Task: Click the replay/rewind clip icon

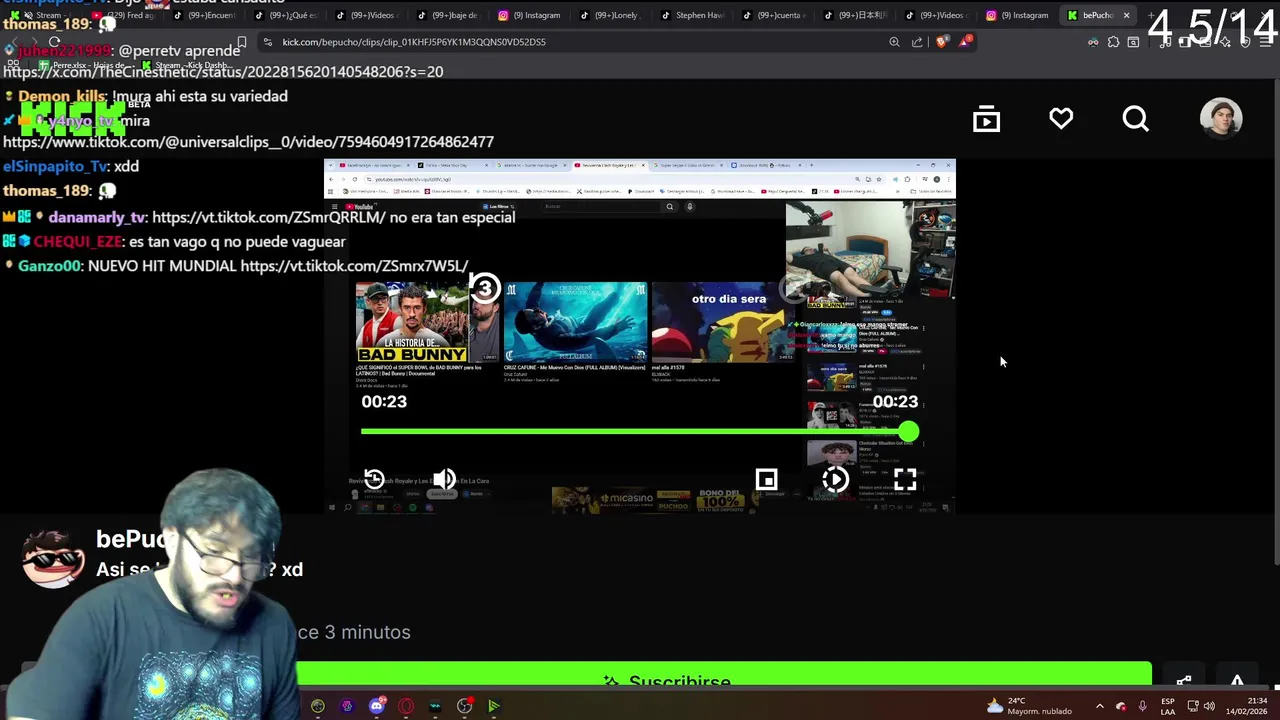Action: coord(374,479)
